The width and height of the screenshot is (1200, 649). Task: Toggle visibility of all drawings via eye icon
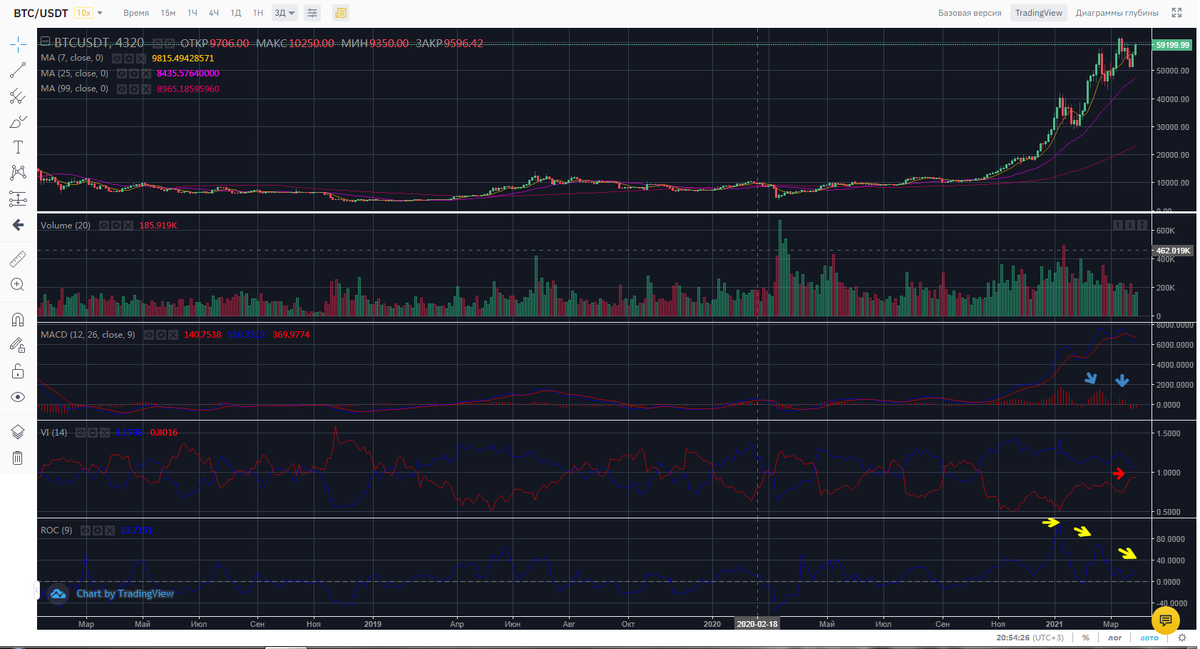(17, 396)
